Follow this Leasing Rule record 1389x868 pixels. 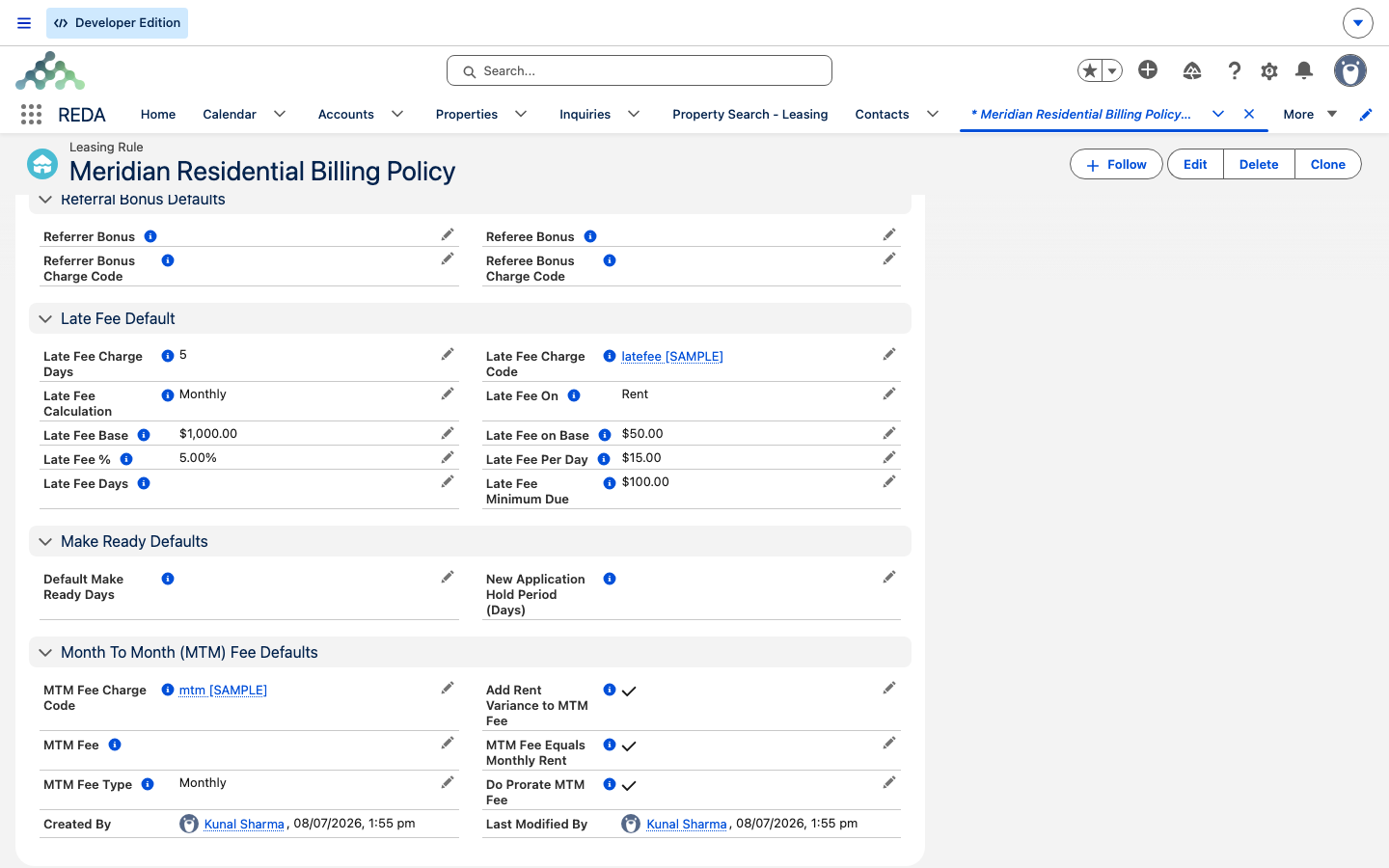click(1116, 164)
